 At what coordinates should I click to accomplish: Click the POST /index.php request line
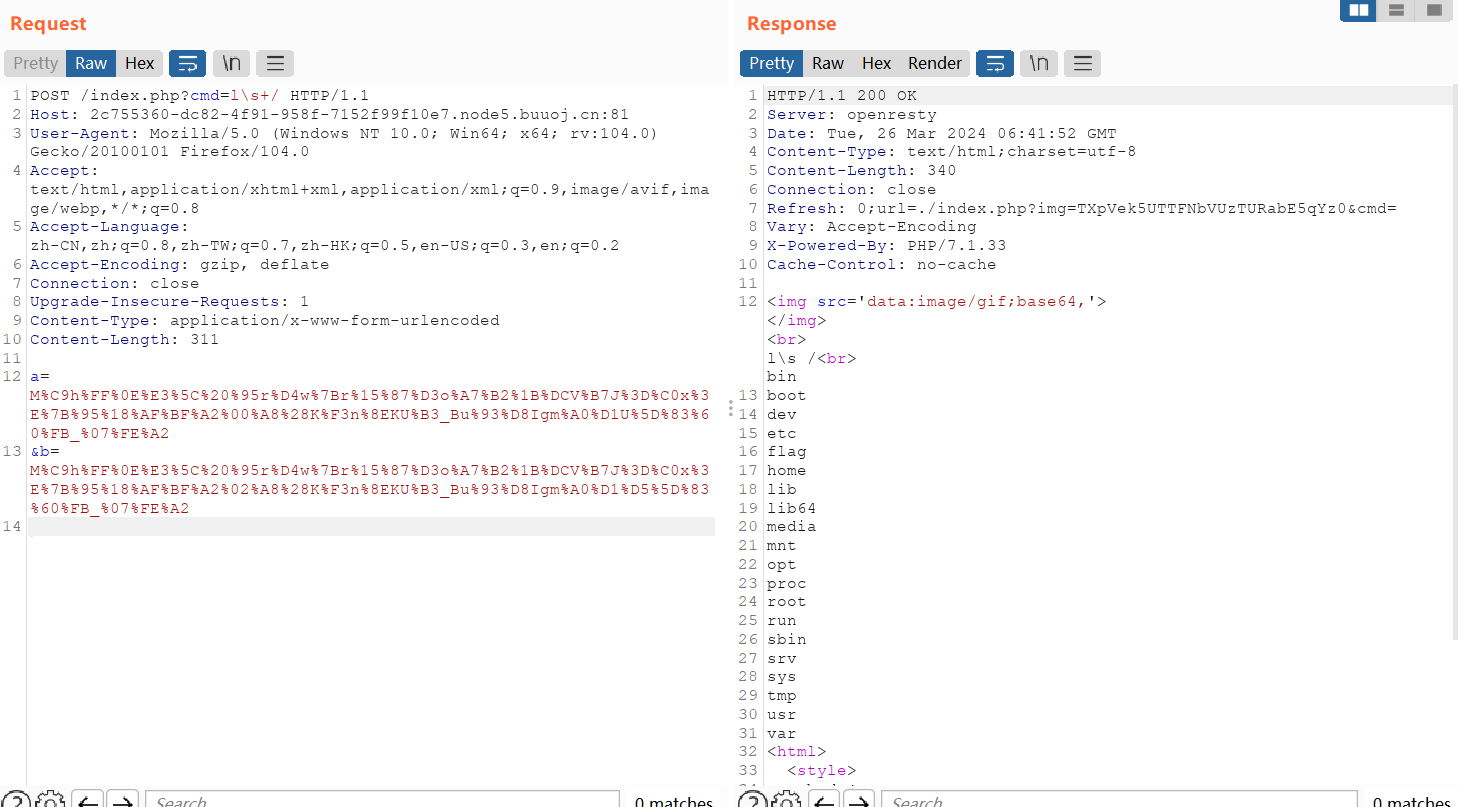[200, 96]
